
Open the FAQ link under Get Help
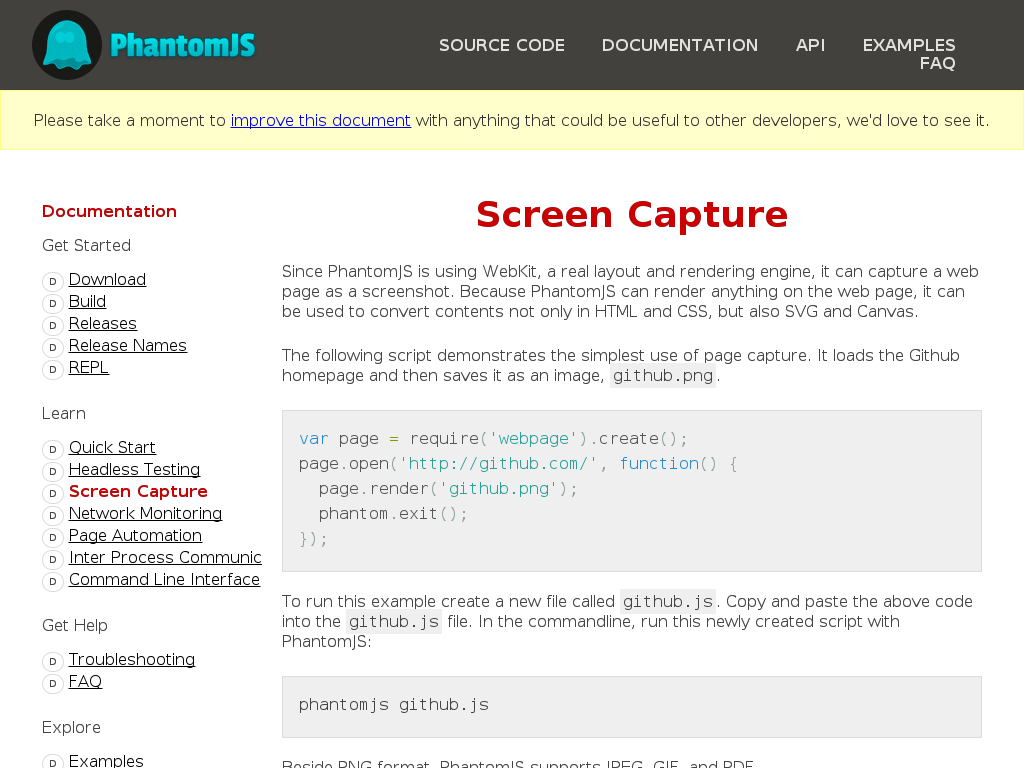tap(86, 682)
